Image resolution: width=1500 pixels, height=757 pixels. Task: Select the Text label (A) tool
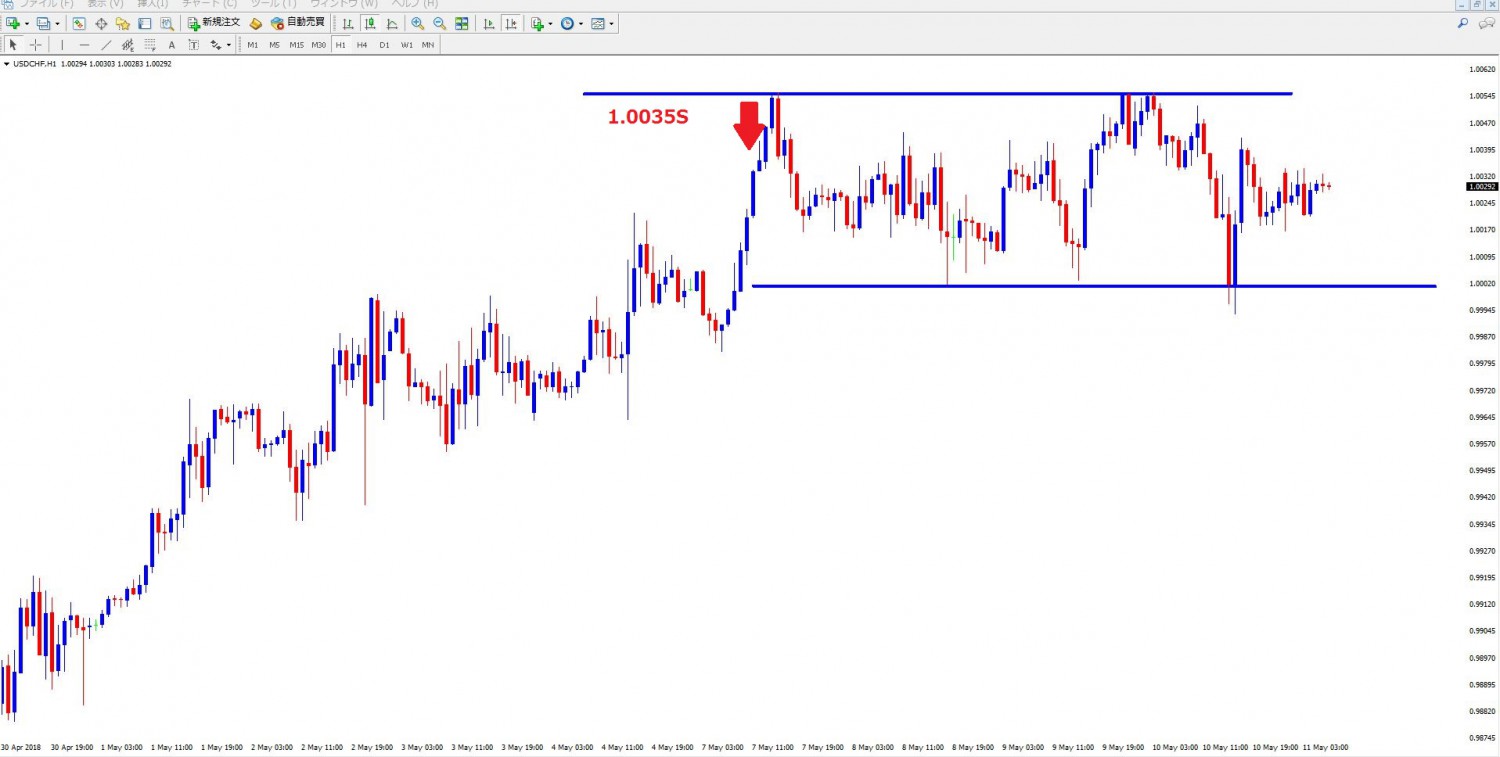(172, 45)
